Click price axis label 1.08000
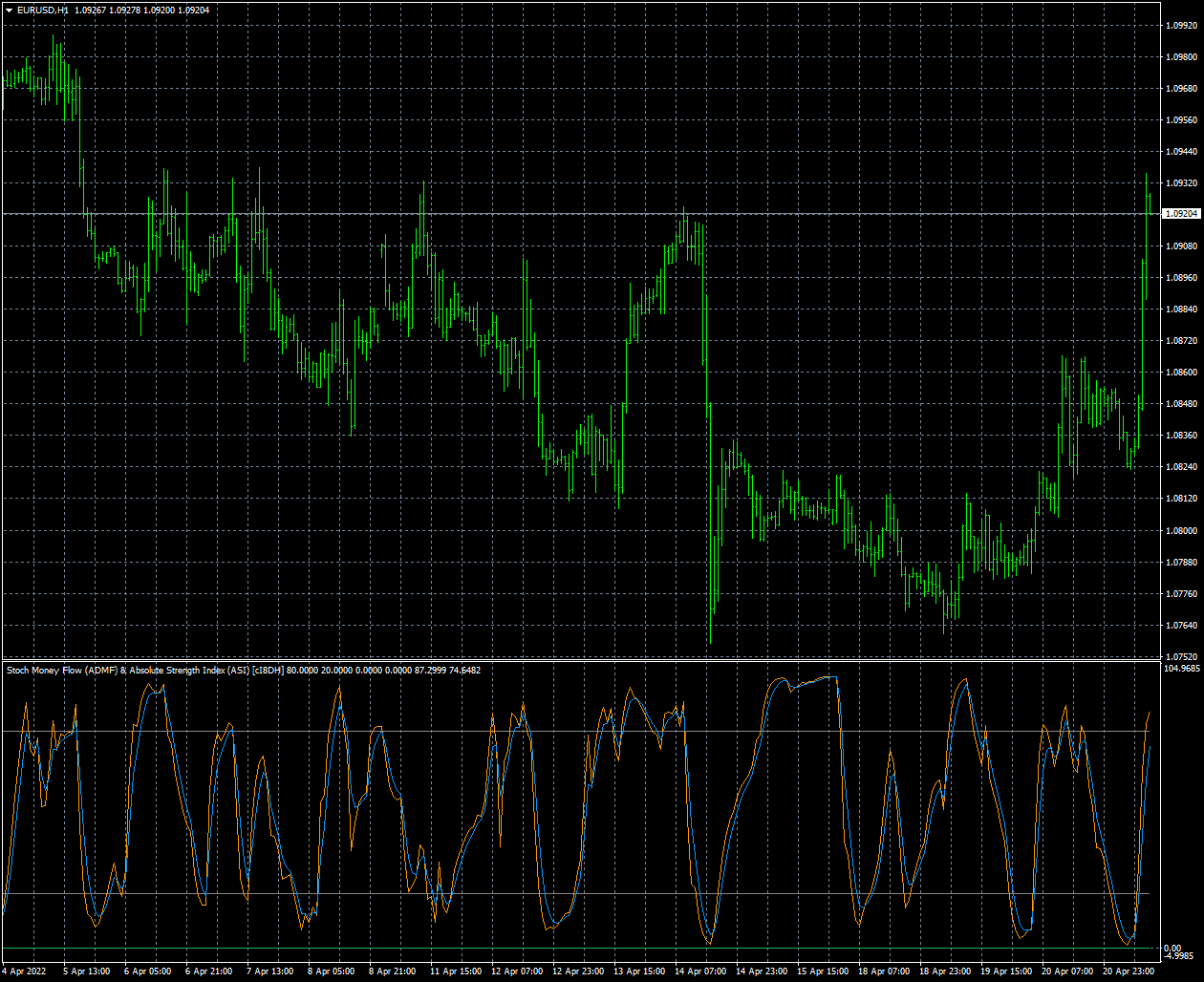 click(1182, 531)
